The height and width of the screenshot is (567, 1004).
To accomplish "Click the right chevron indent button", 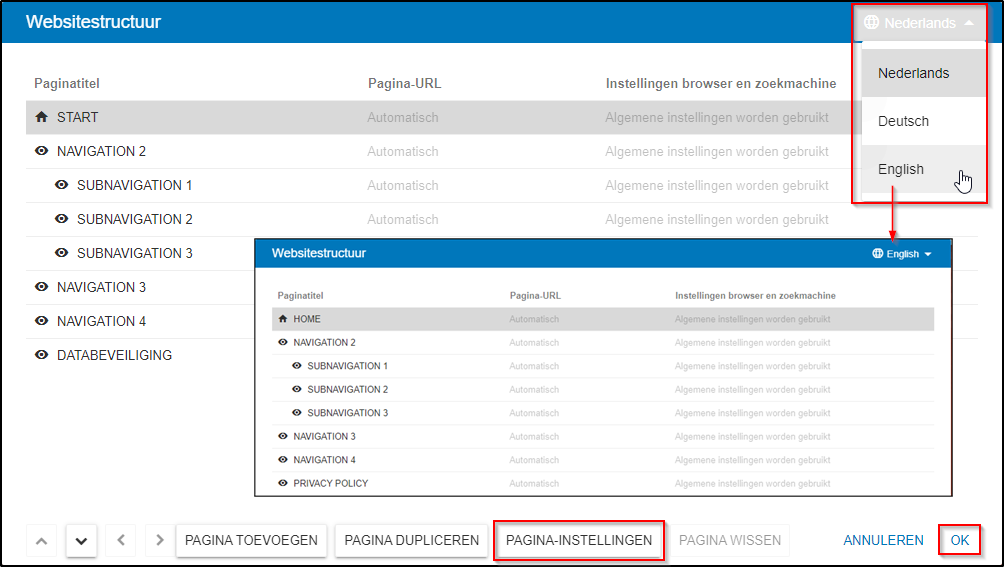I will pyautogui.click(x=160, y=541).
